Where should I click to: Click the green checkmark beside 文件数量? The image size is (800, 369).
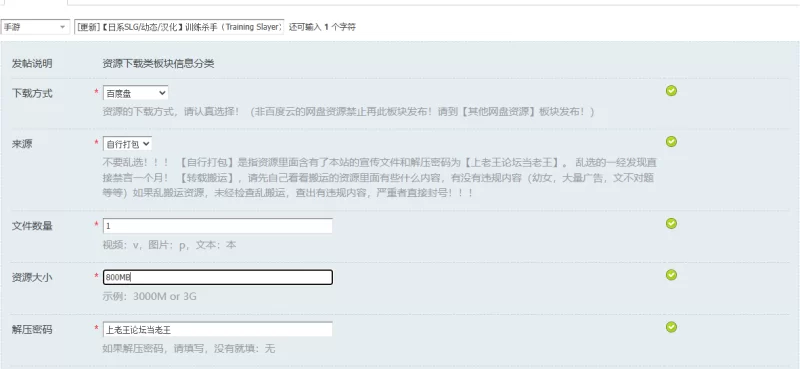671,224
